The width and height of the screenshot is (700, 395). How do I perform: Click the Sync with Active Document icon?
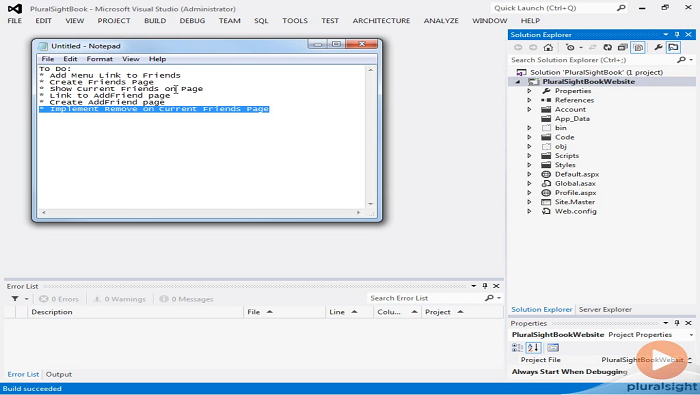pos(592,47)
